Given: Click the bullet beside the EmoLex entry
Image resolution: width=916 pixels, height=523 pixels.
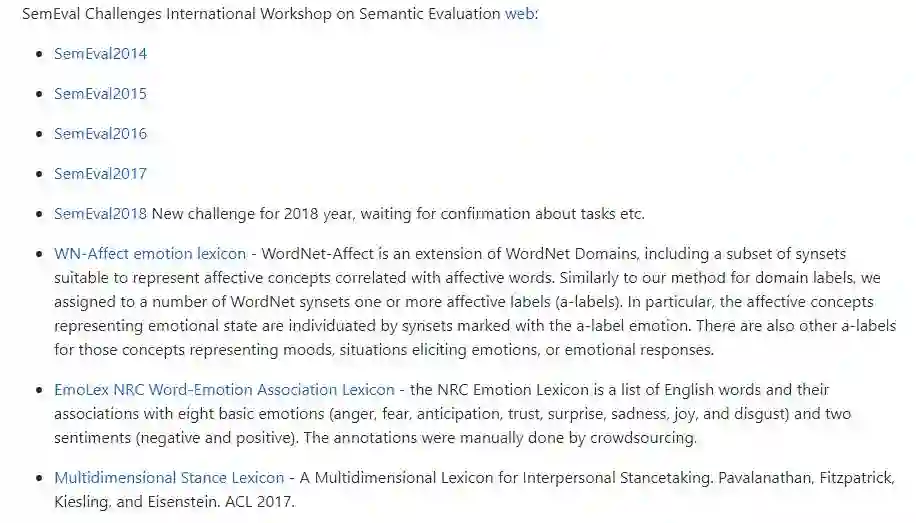Looking at the screenshot, I should (39, 389).
